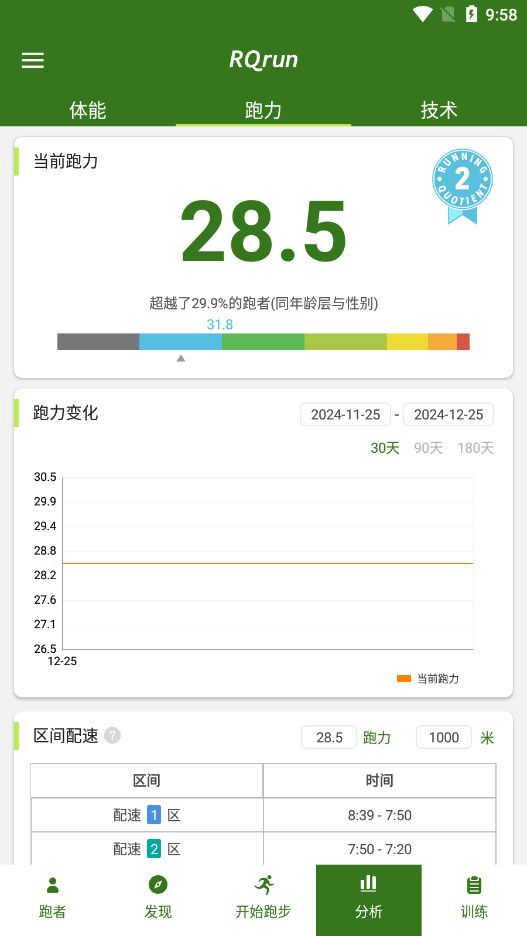Tap the blue segment of the level bar
The height and width of the screenshot is (936, 527).
[x=180, y=341]
